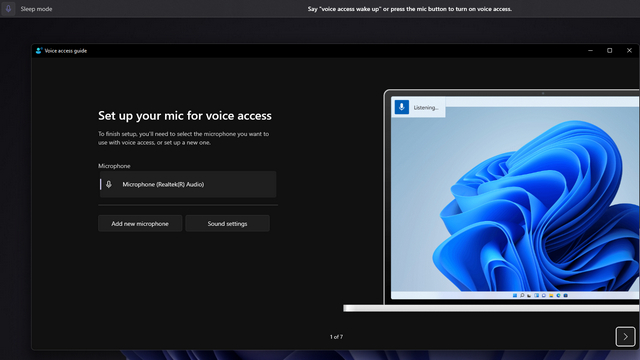
Task: Maximize the Voice access guide window
Action: pos(609,51)
